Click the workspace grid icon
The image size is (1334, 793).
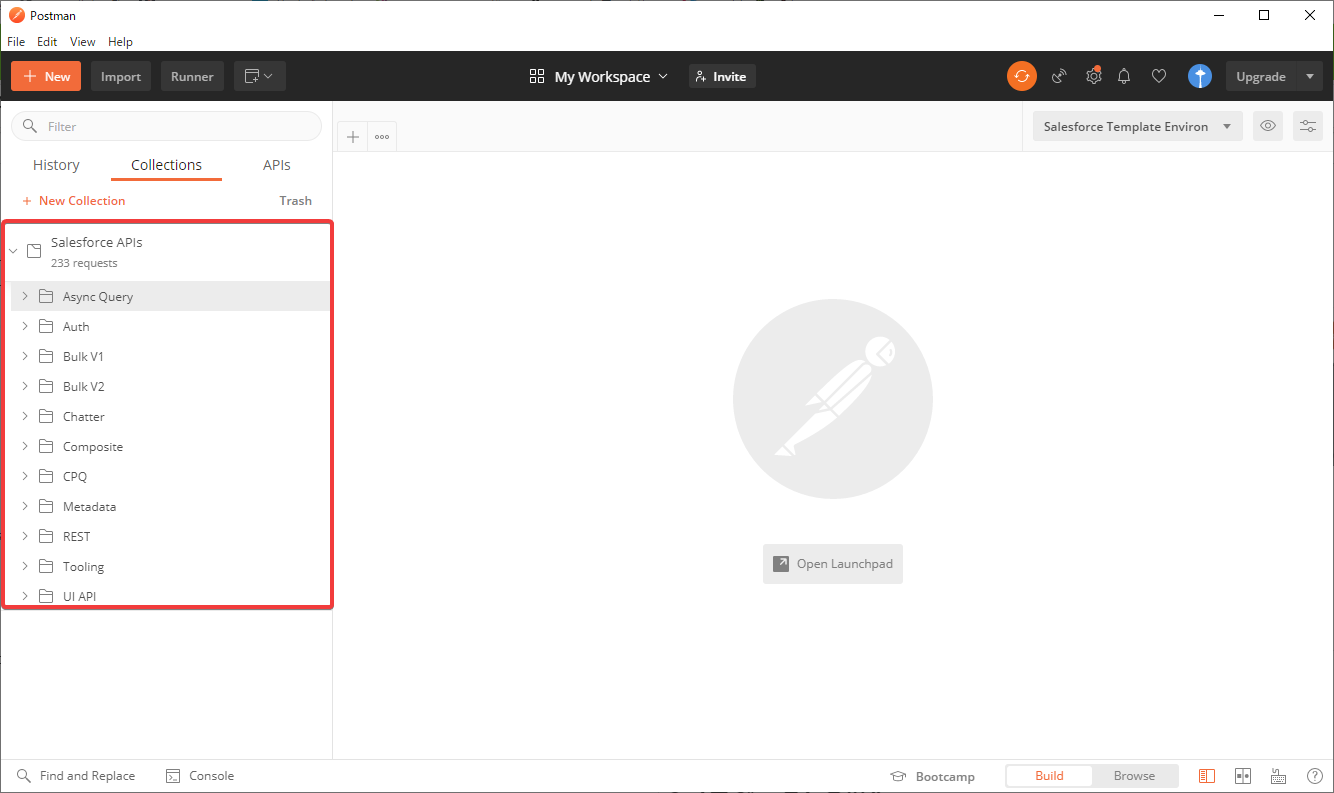coord(537,77)
